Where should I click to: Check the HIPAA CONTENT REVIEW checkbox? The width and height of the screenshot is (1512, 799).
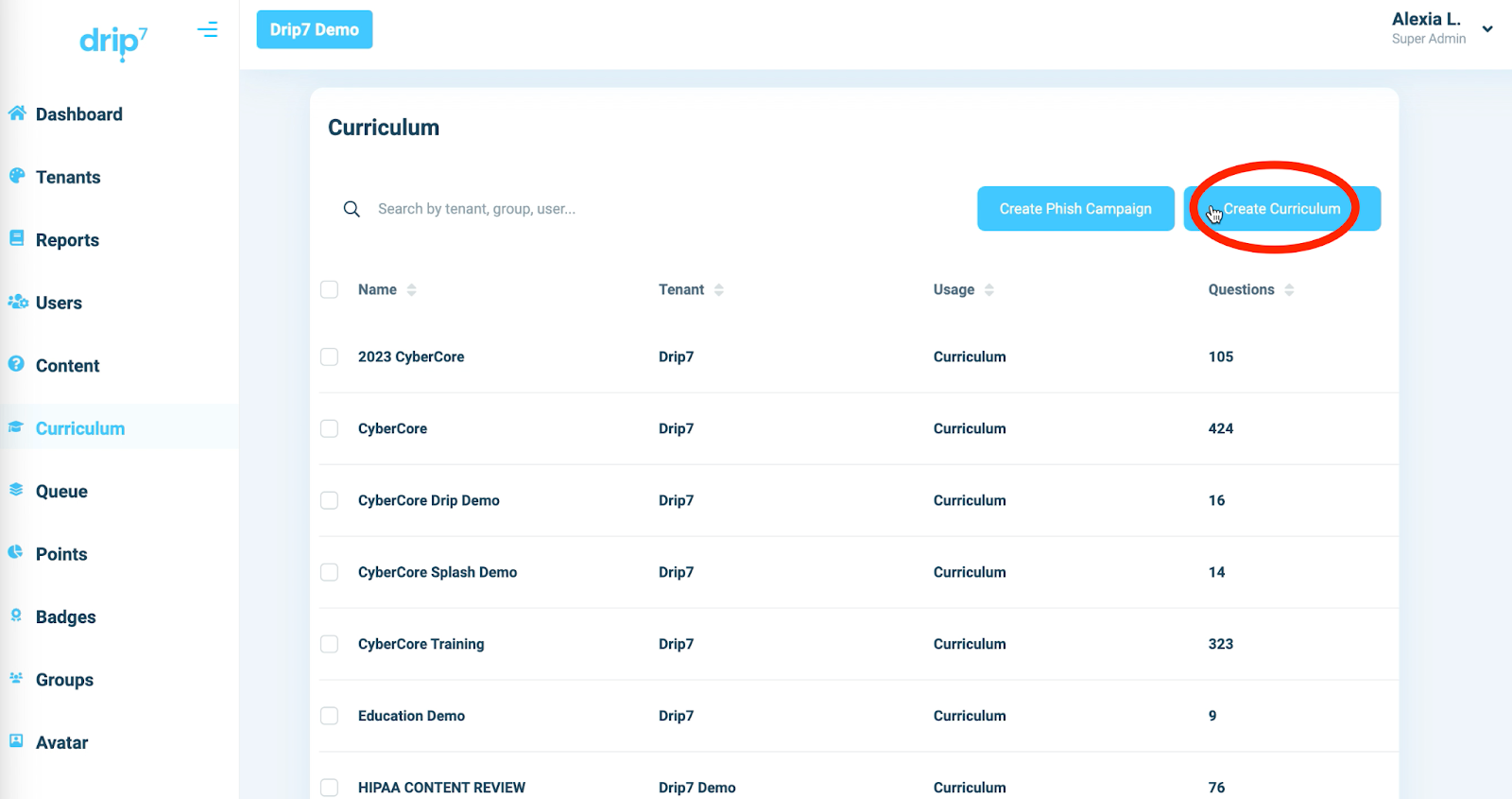pos(329,788)
